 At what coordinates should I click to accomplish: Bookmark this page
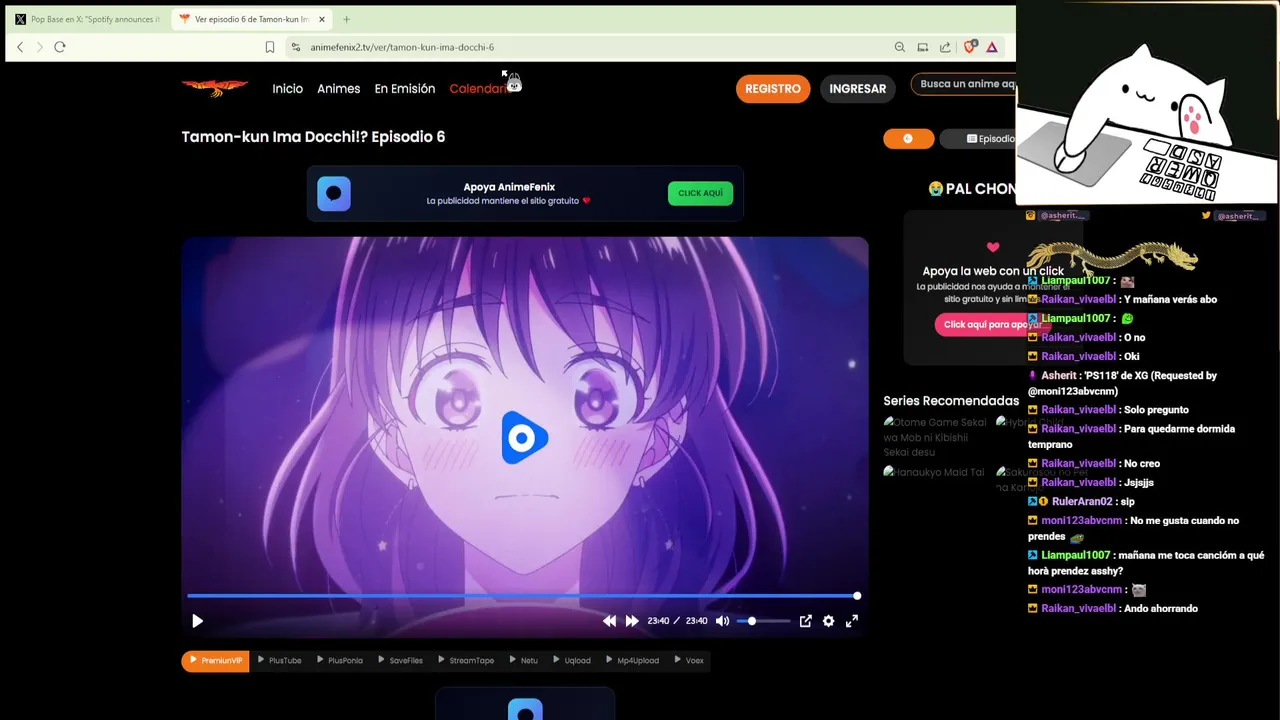tap(270, 47)
